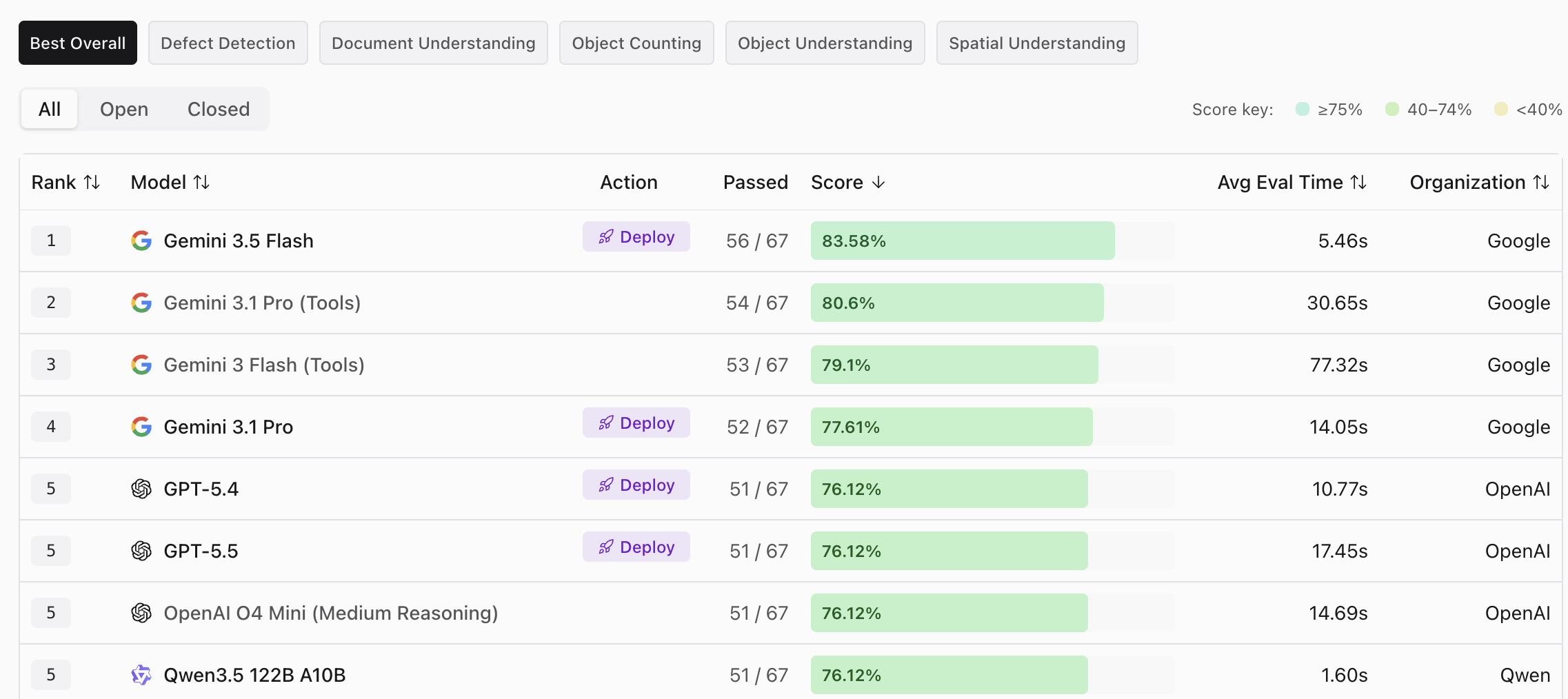Screen dimensions: 1568x699
Task: Deploy the GPT-5.4 model
Action: click(x=636, y=485)
